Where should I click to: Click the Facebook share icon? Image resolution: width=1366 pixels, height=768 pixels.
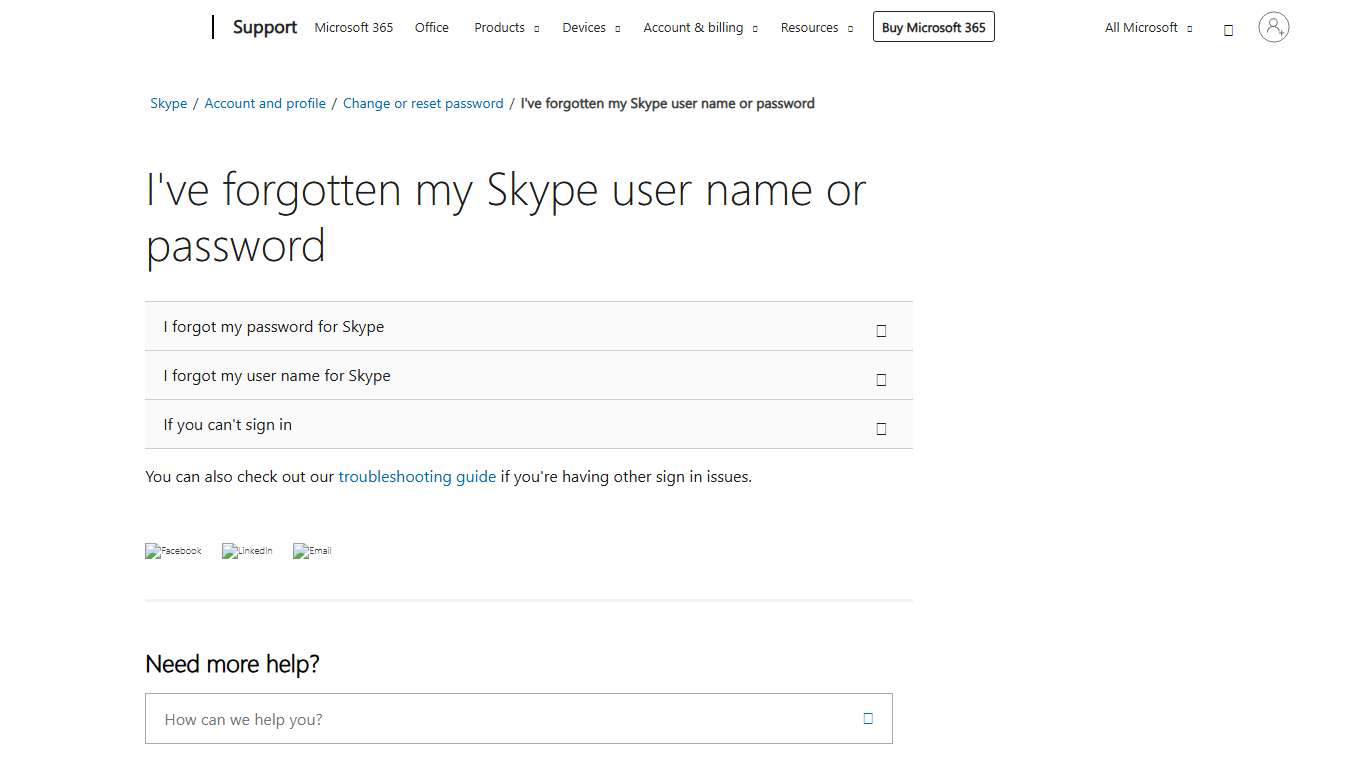click(x=173, y=550)
